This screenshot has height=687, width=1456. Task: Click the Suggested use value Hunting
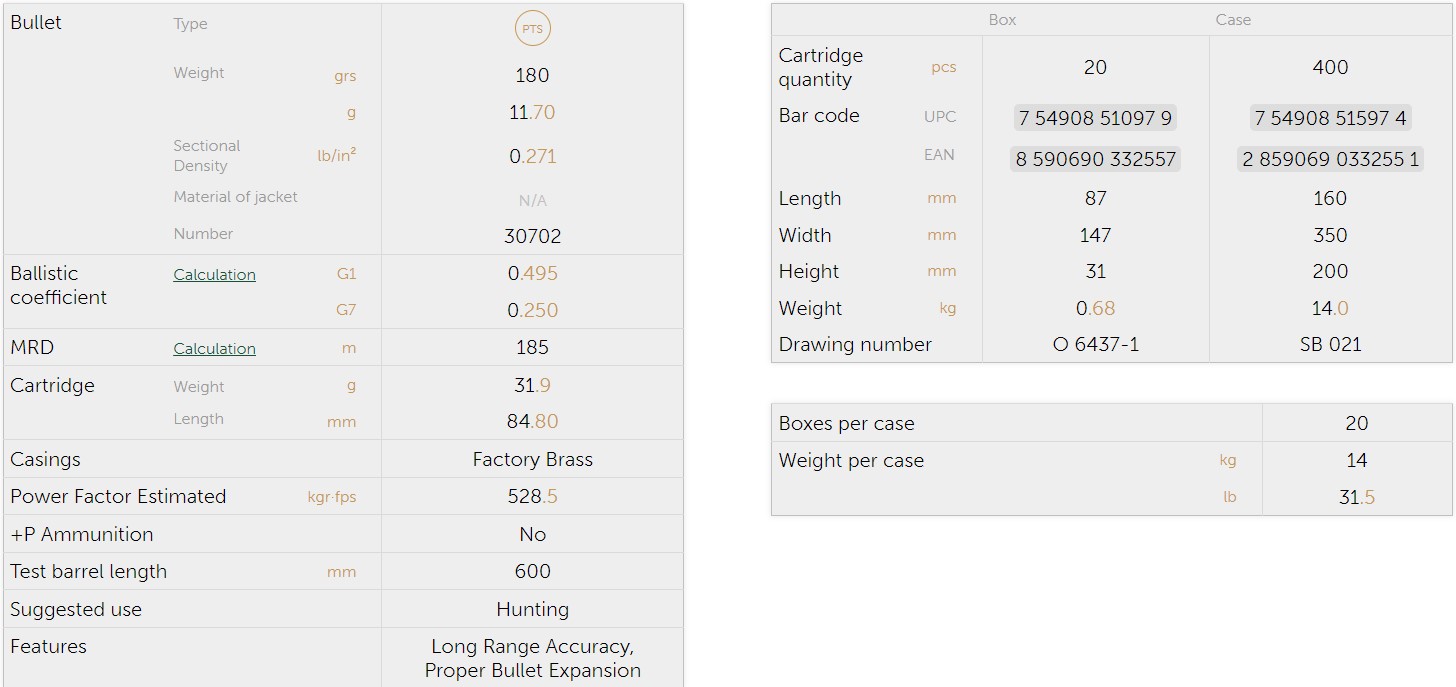(x=532, y=610)
